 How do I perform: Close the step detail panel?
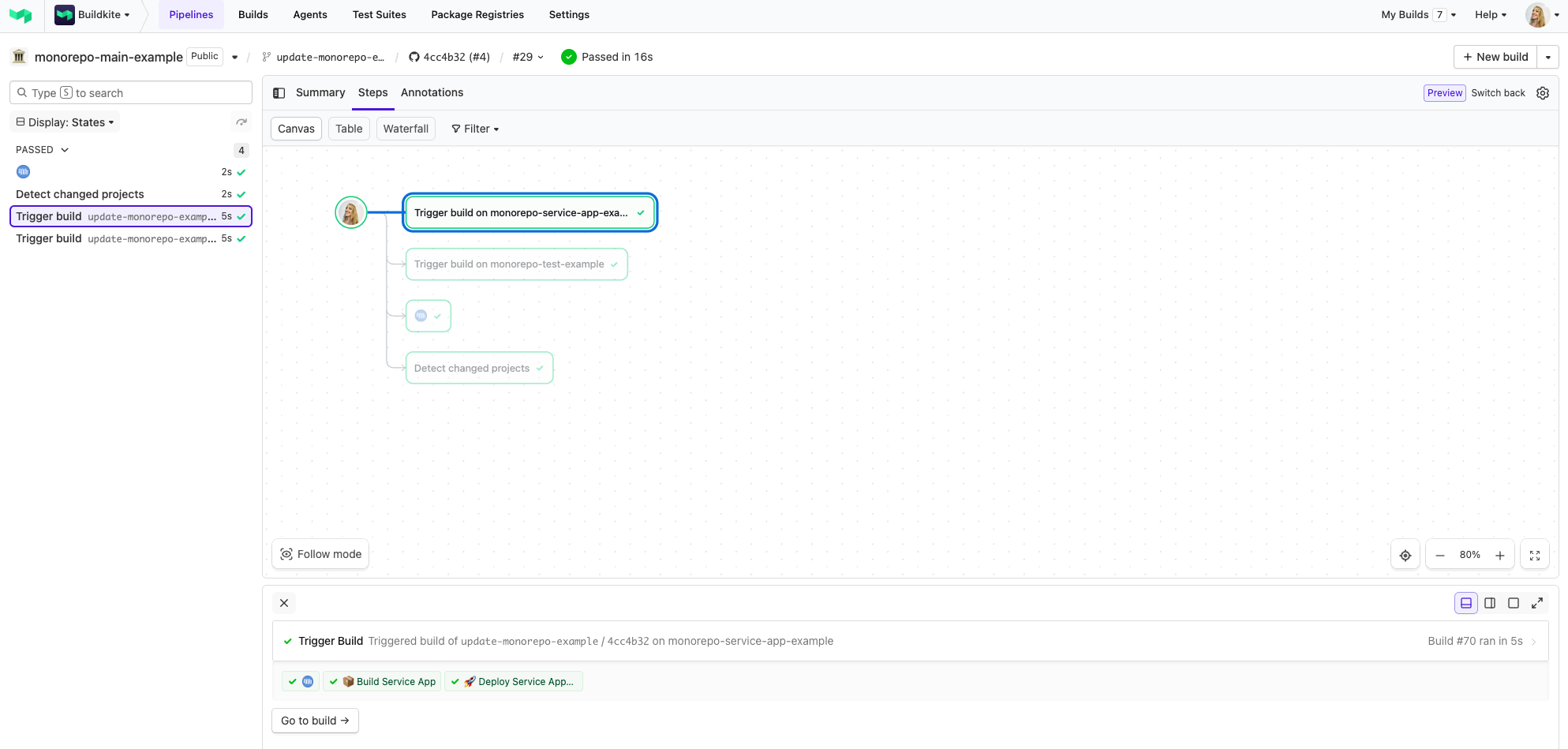point(284,603)
